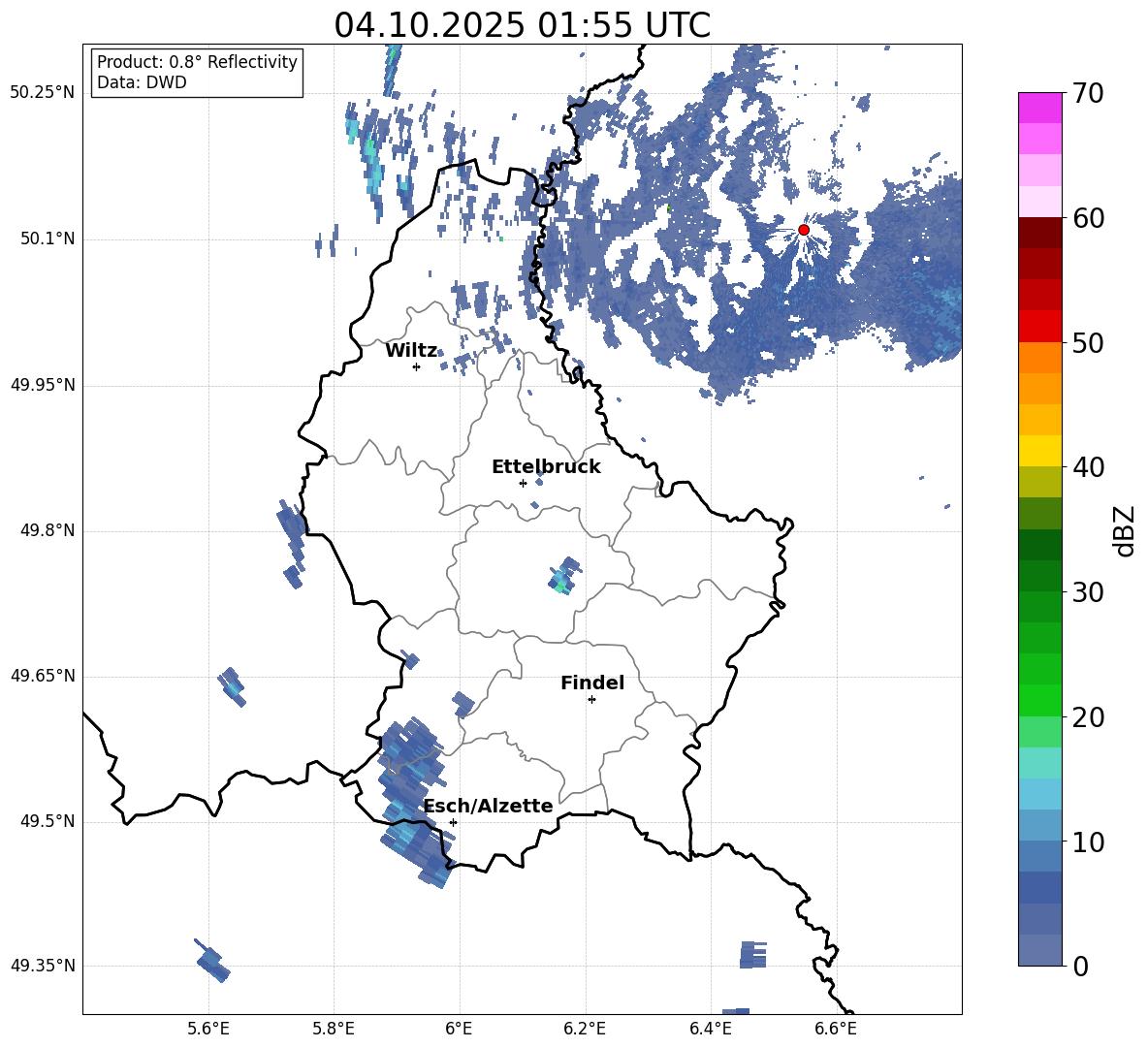The width and height of the screenshot is (1148, 1048).
Task: Click the colorbar label 70
Action: (x=1088, y=93)
